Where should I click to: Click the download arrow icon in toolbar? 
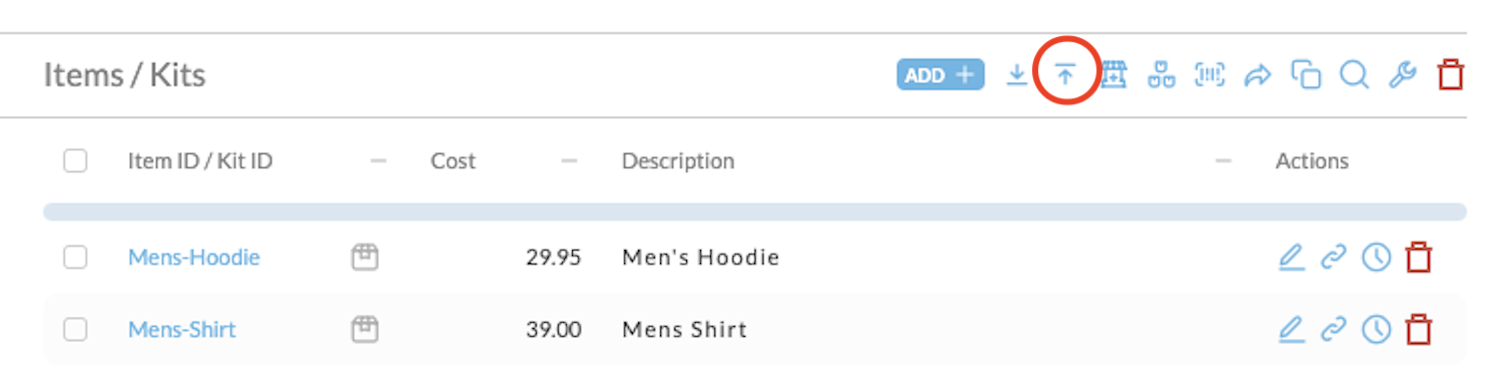point(1017,75)
